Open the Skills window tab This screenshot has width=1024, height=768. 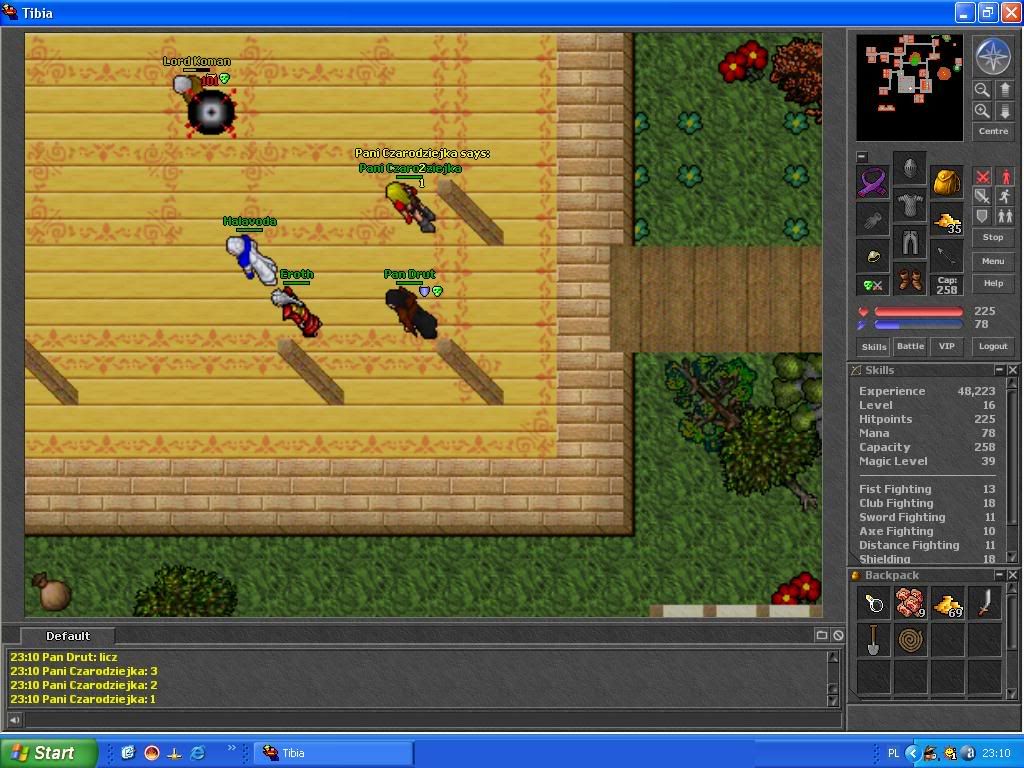[874, 347]
